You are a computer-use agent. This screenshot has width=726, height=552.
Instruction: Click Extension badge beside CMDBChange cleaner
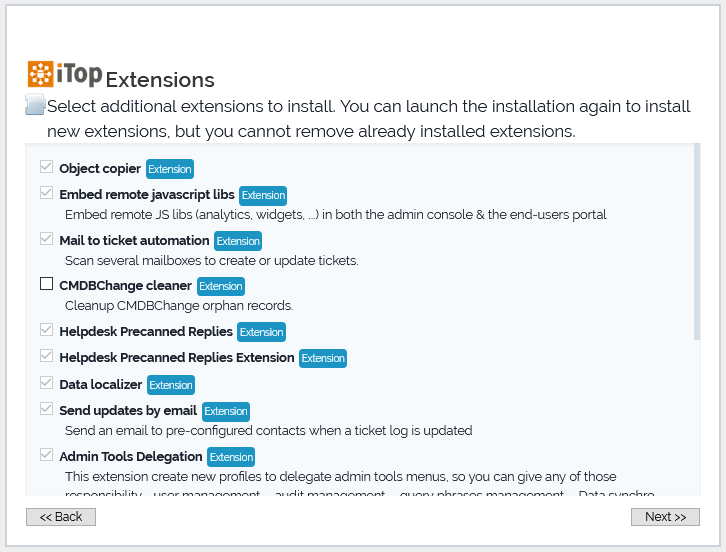coord(221,286)
